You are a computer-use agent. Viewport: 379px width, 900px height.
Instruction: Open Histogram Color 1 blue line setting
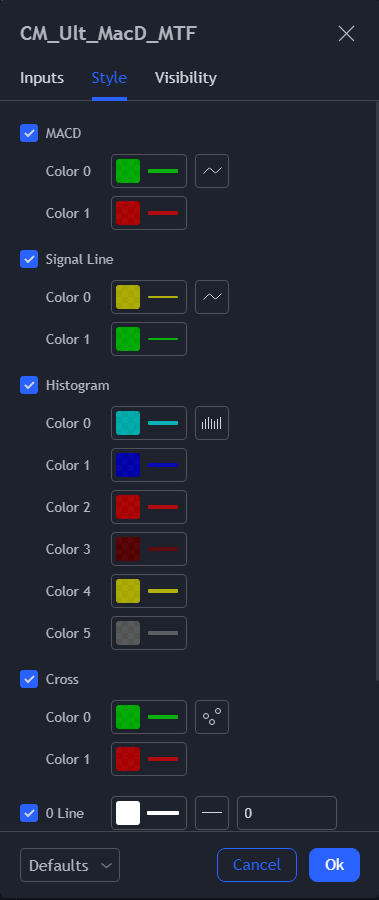[149, 465]
